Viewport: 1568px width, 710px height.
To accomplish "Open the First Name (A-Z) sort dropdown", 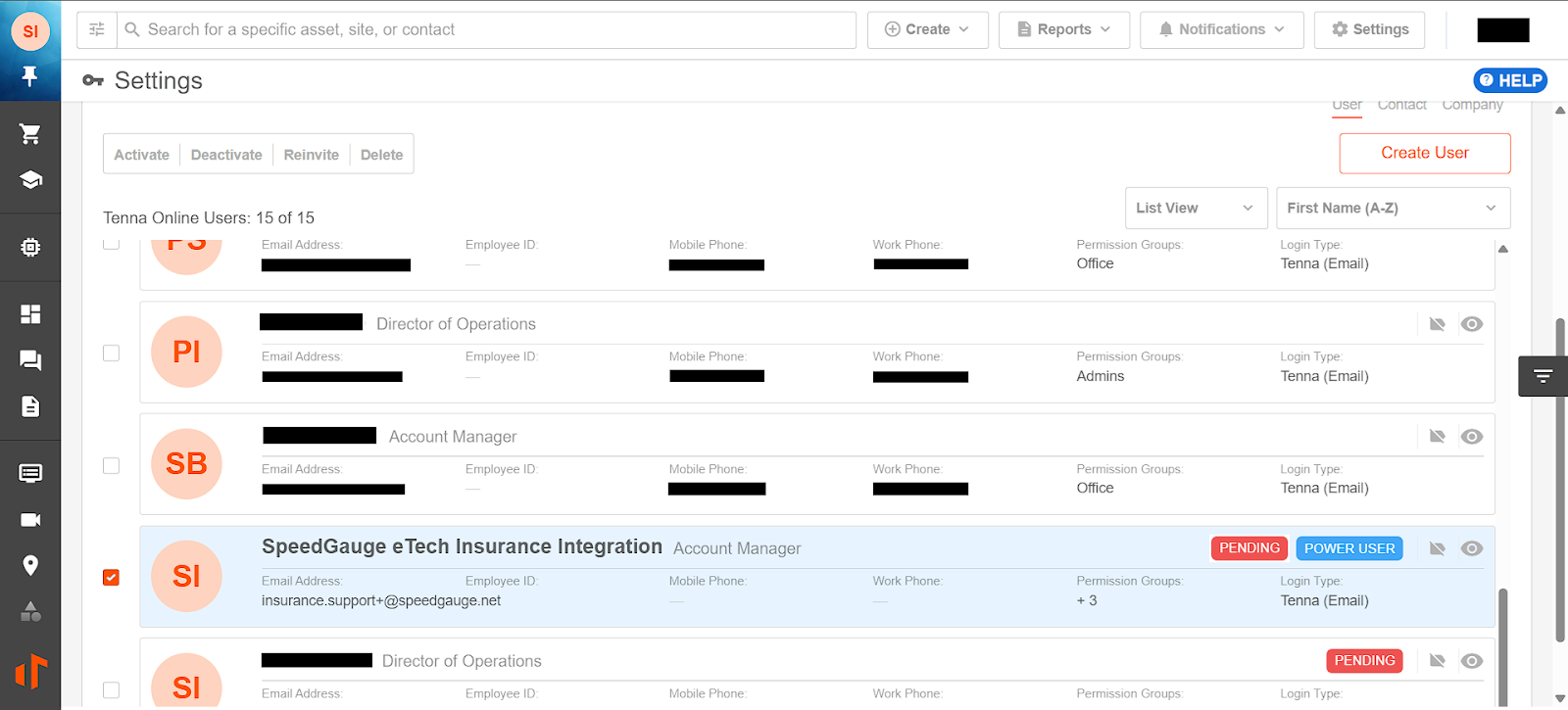I will (x=1392, y=209).
